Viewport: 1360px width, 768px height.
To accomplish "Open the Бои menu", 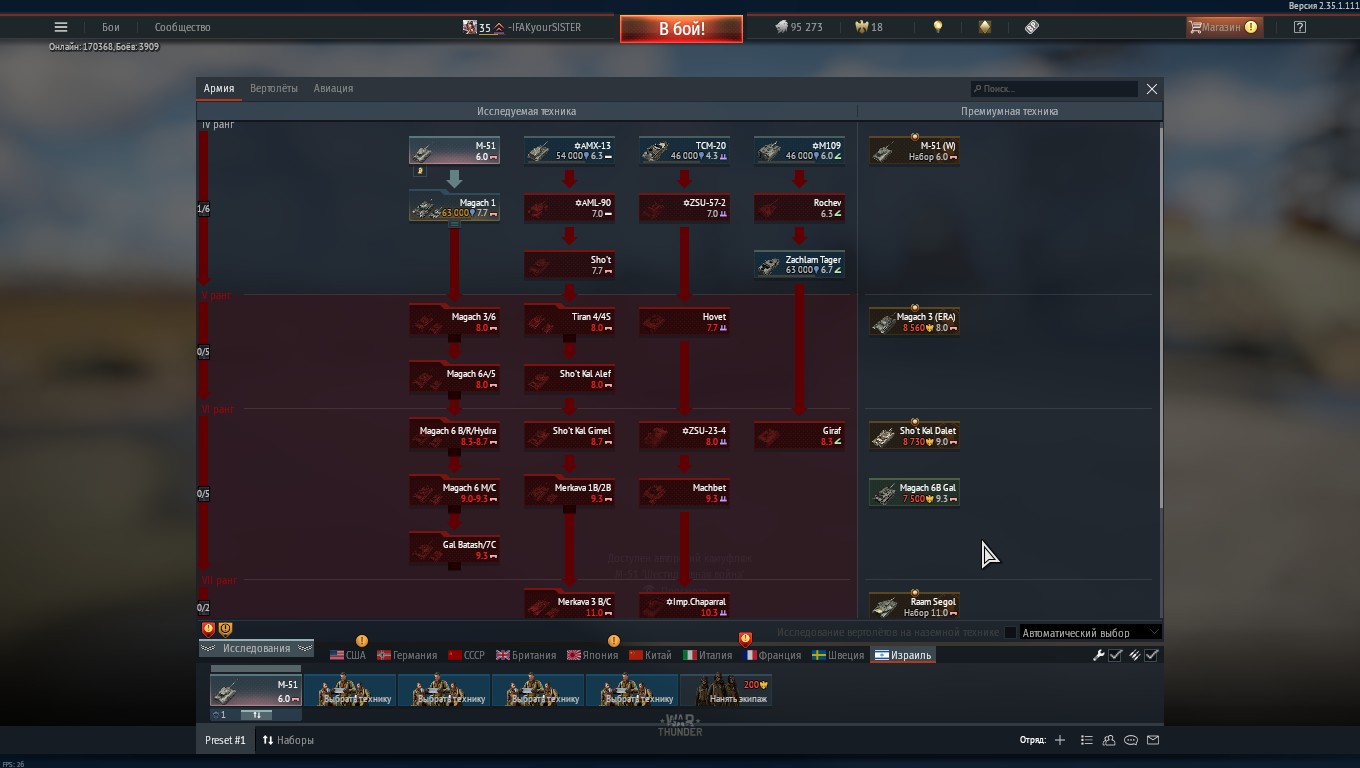I will pos(111,27).
